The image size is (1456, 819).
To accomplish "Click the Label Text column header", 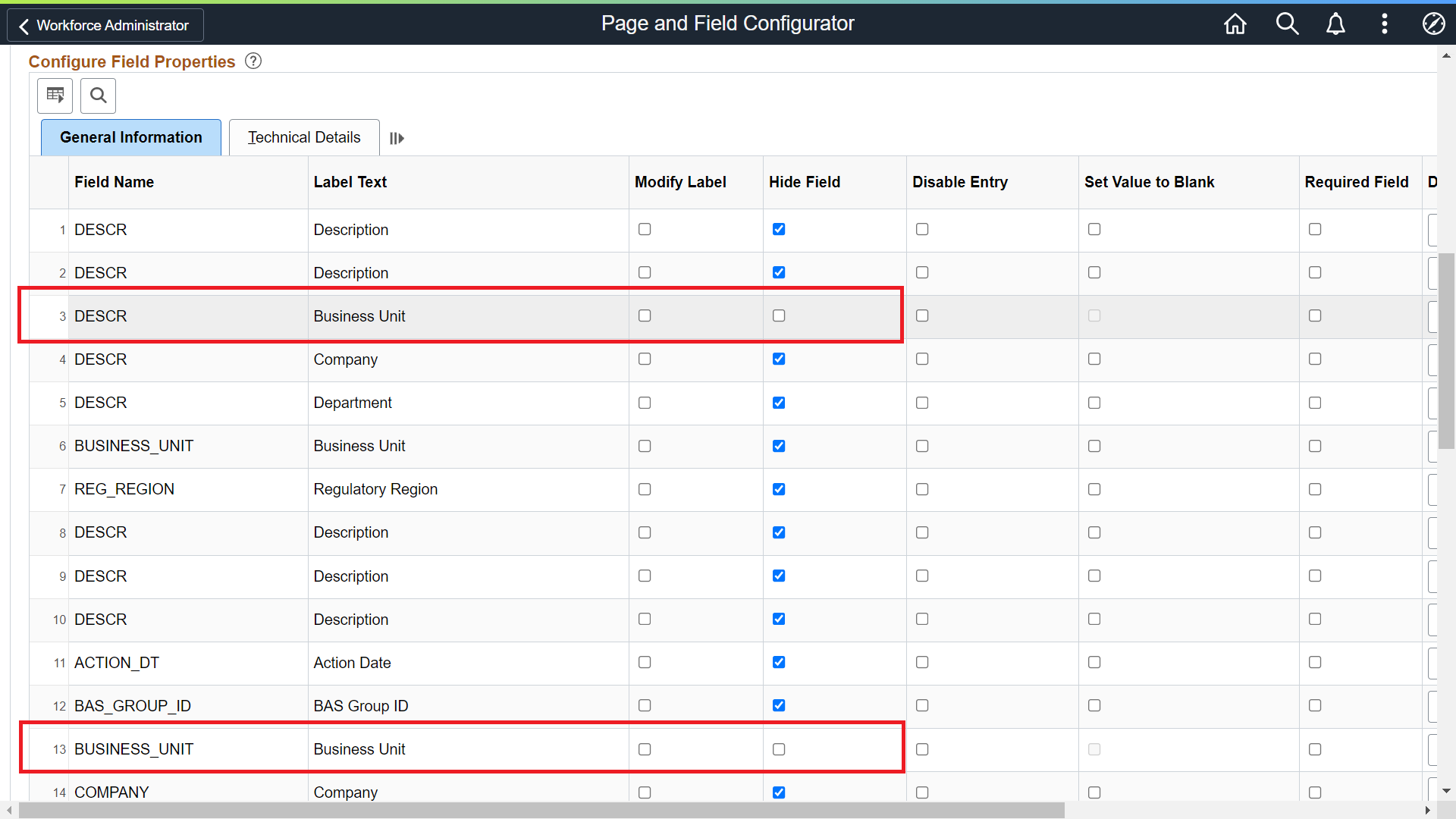I will (350, 182).
